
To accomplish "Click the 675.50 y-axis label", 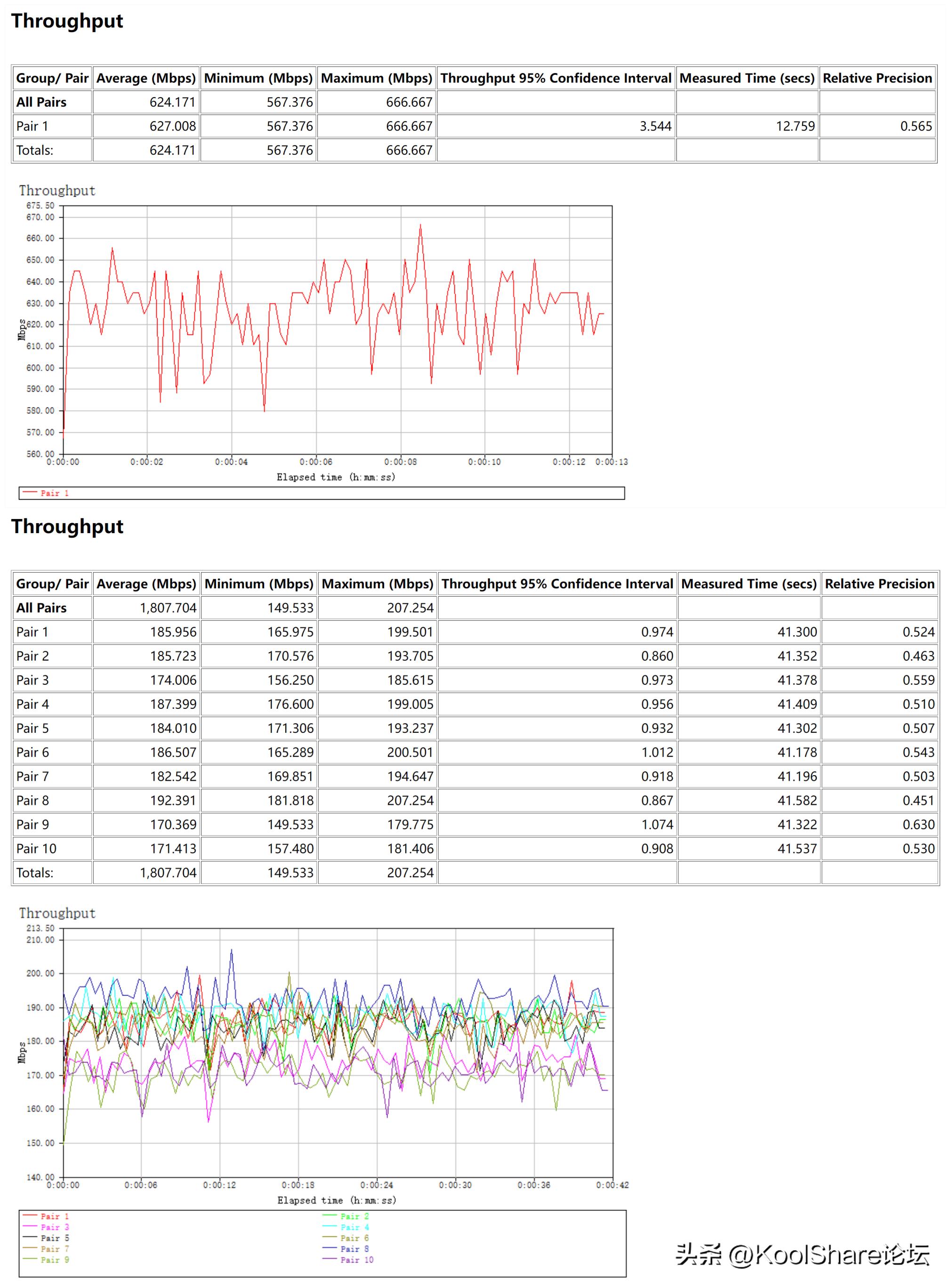I will coord(40,205).
